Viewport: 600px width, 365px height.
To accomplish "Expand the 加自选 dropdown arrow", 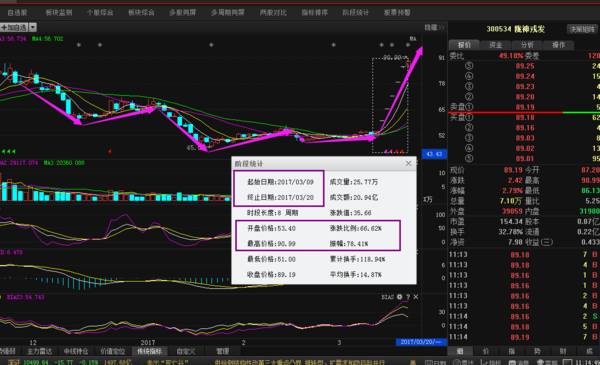I will (33, 27).
